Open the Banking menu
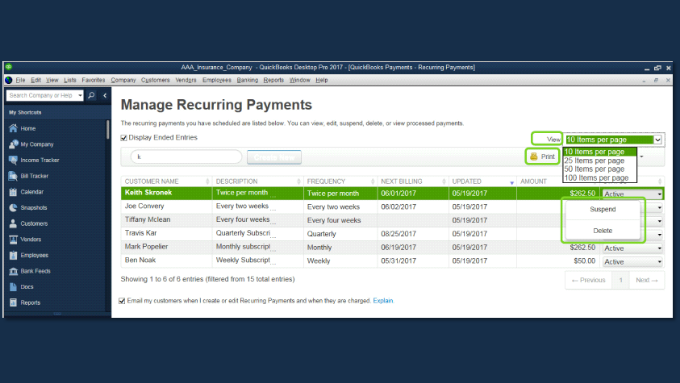This screenshot has height=383, width=680. [247, 80]
